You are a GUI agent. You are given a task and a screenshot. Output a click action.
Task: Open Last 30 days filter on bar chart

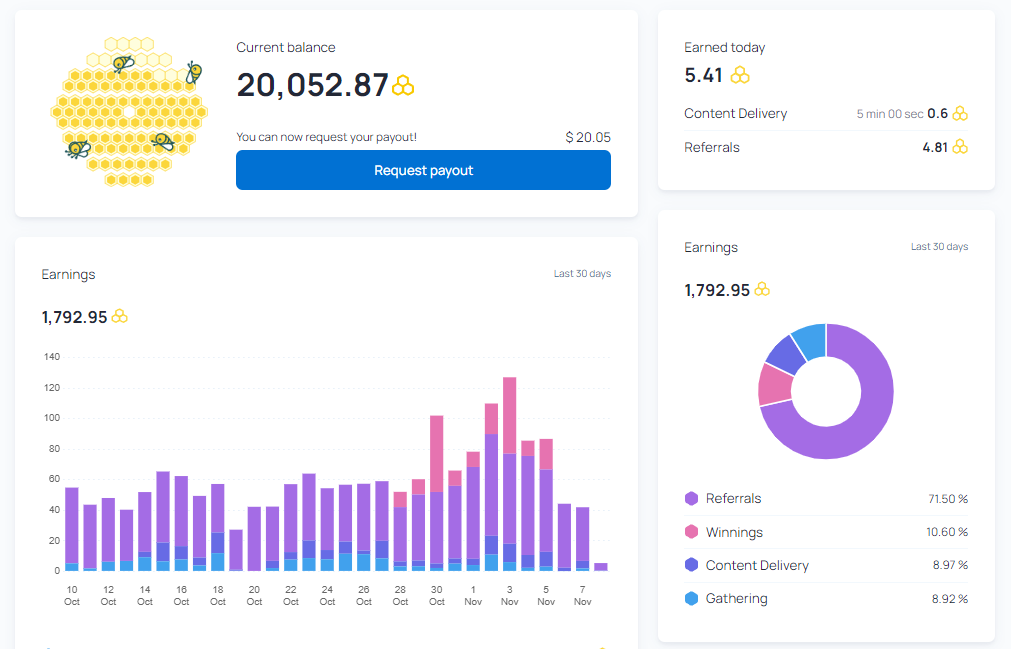coord(582,274)
